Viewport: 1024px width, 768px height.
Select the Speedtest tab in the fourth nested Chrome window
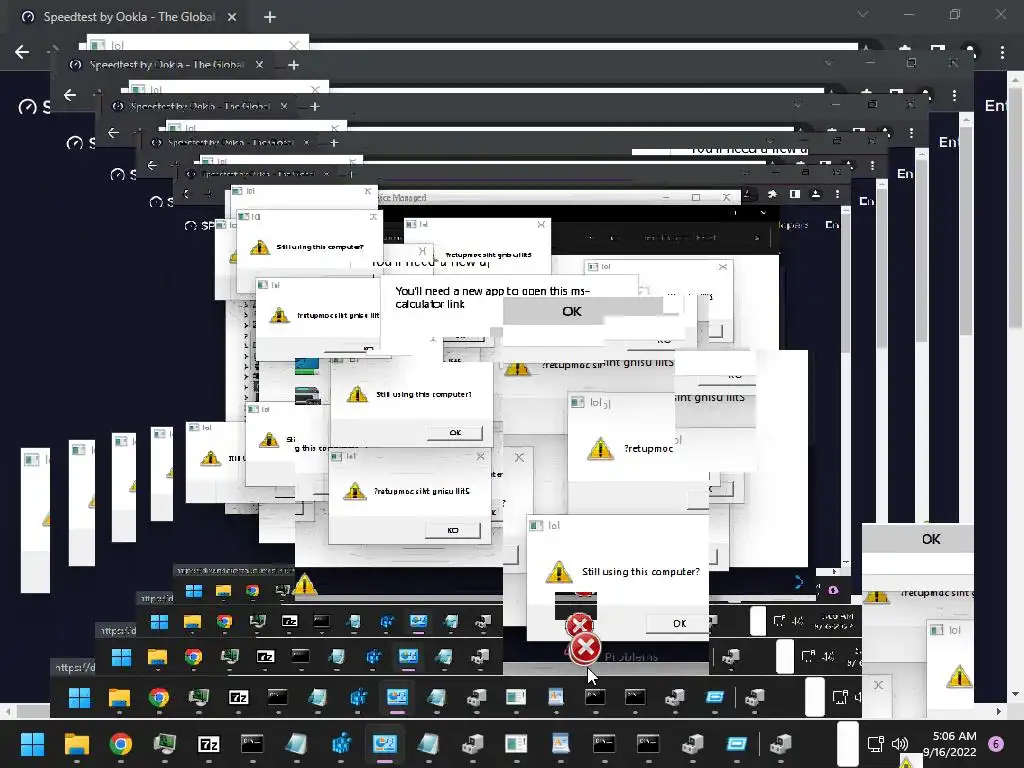(229, 142)
